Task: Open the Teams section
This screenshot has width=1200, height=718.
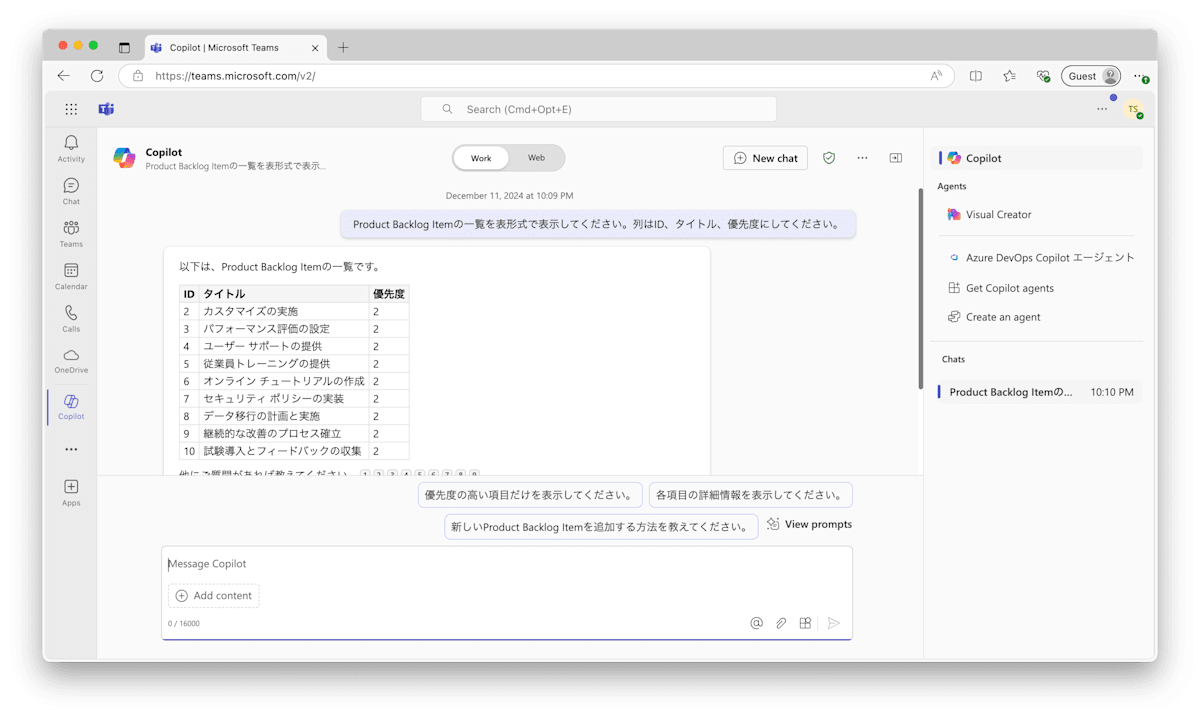Action: click(x=71, y=234)
